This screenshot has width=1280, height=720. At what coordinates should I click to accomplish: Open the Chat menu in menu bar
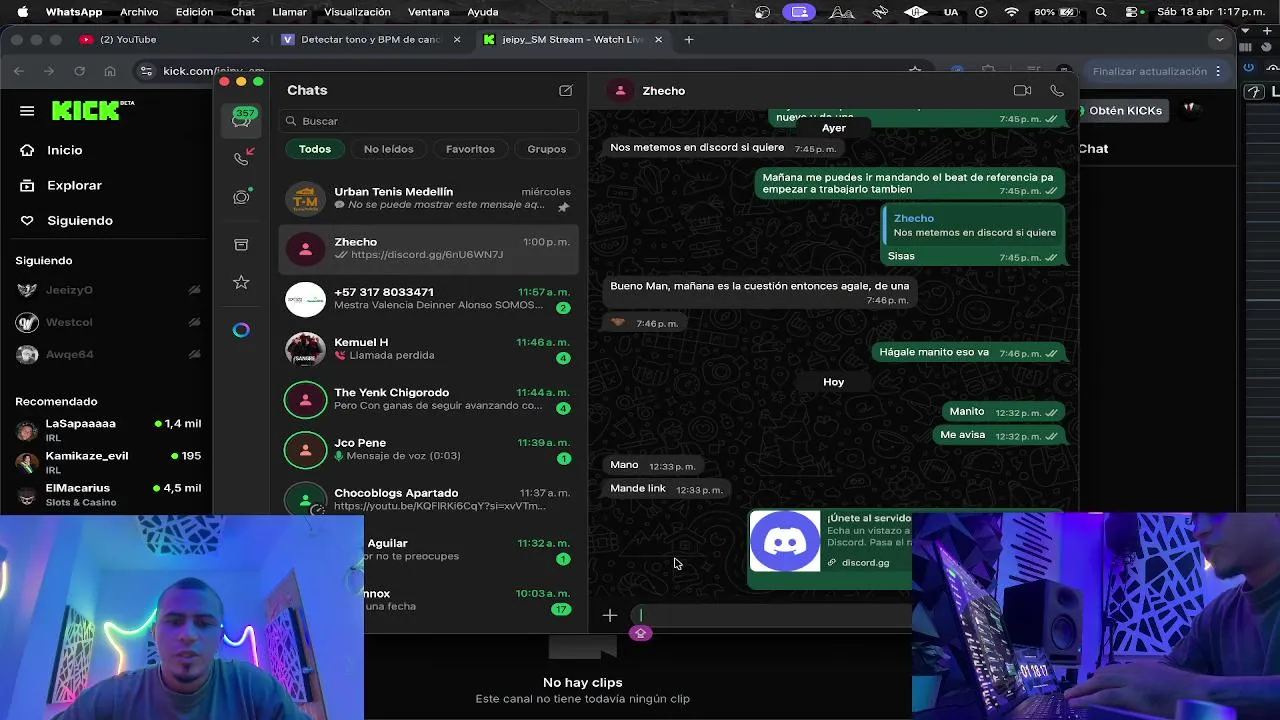coord(243,12)
